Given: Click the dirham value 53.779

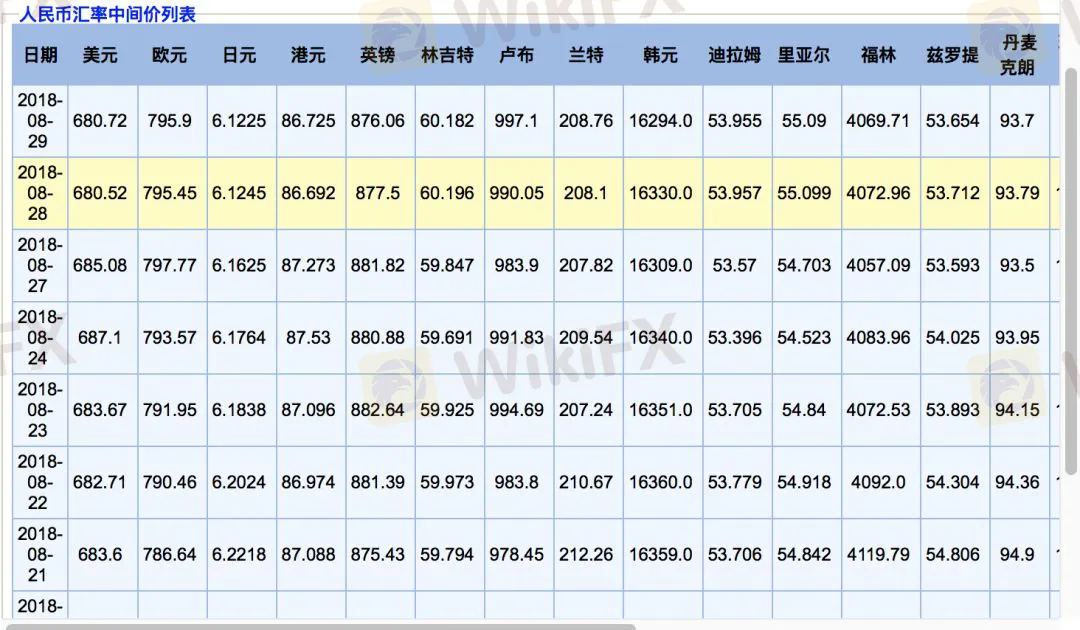Looking at the screenshot, I should click(734, 482).
